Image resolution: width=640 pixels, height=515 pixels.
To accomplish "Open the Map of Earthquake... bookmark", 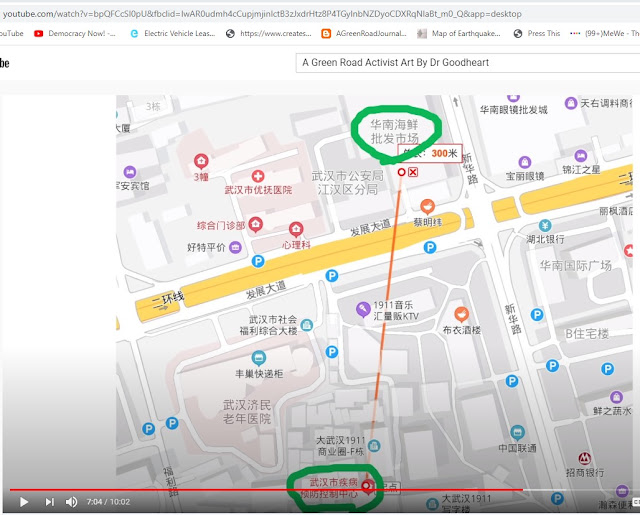I will coord(459,33).
